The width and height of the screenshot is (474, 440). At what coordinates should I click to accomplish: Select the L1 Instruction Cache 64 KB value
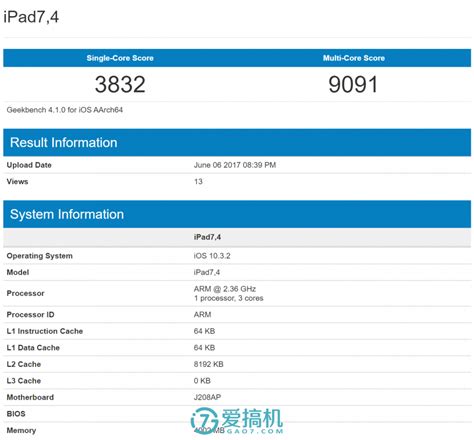(204, 331)
